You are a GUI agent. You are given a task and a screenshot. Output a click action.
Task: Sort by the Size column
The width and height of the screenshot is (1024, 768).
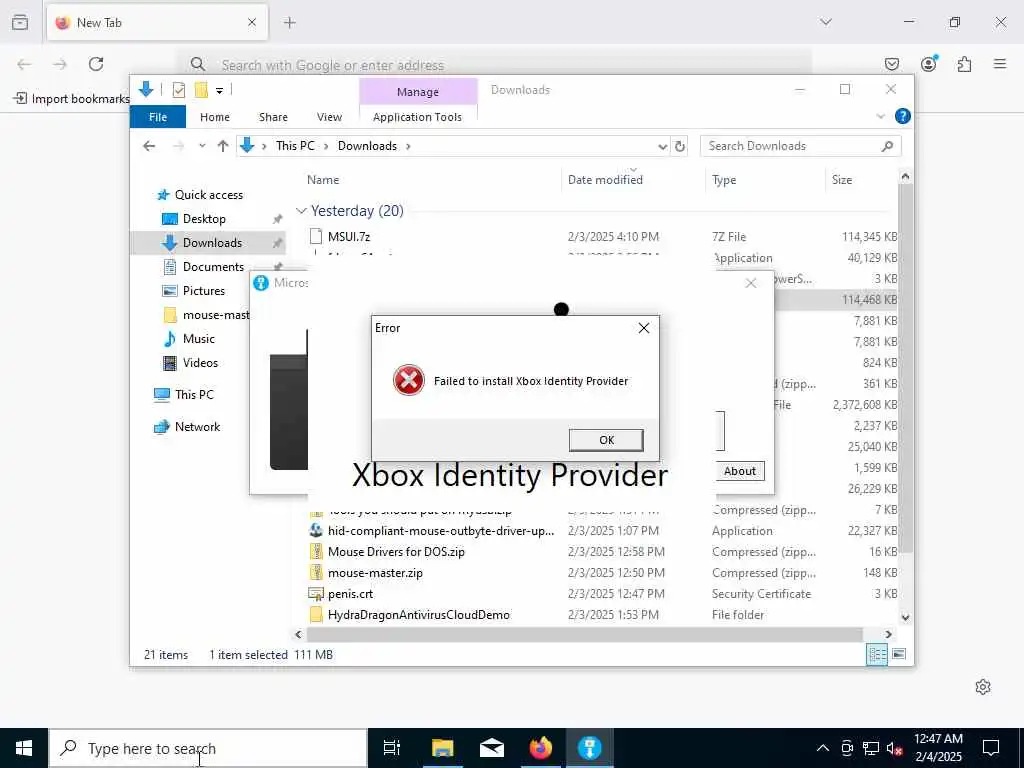pyautogui.click(x=842, y=180)
